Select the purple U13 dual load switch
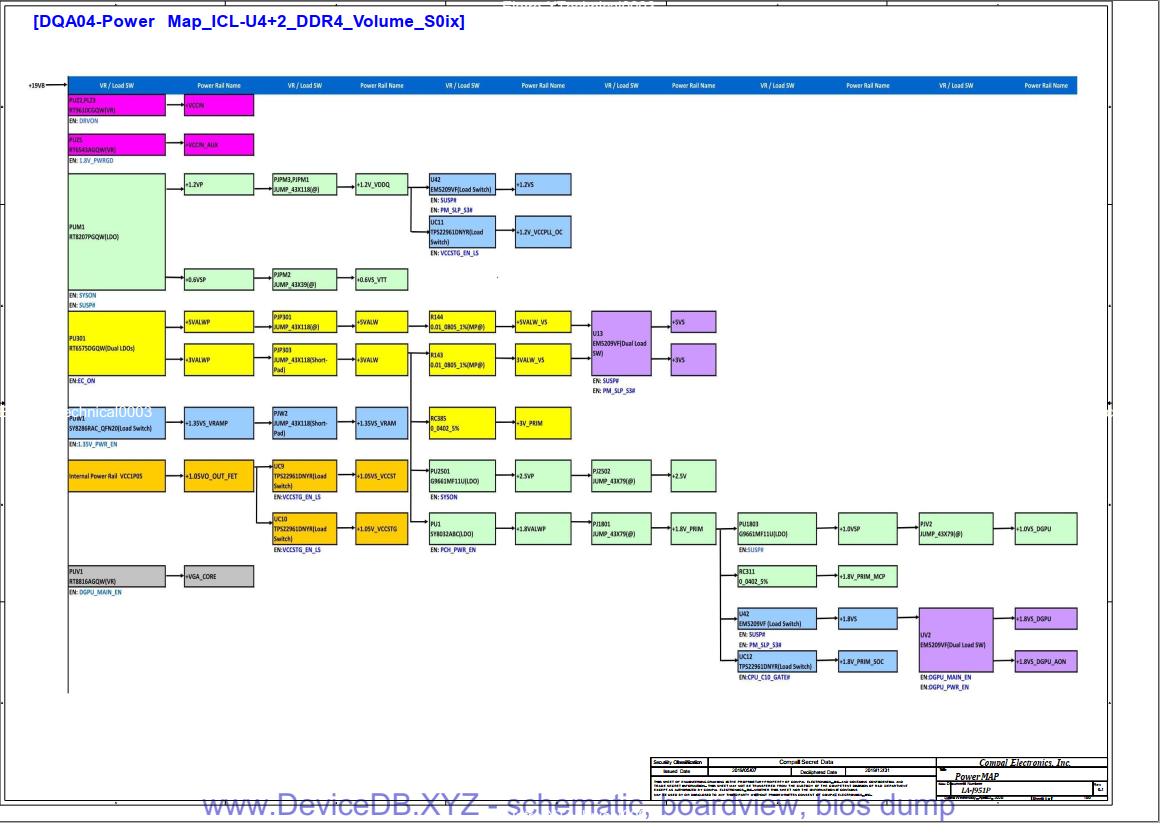 pyautogui.click(x=621, y=342)
